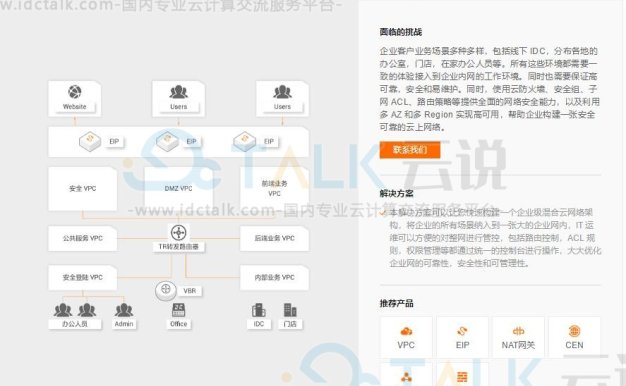
Task: Click the 门店 store icon
Action: pyautogui.click(x=290, y=310)
